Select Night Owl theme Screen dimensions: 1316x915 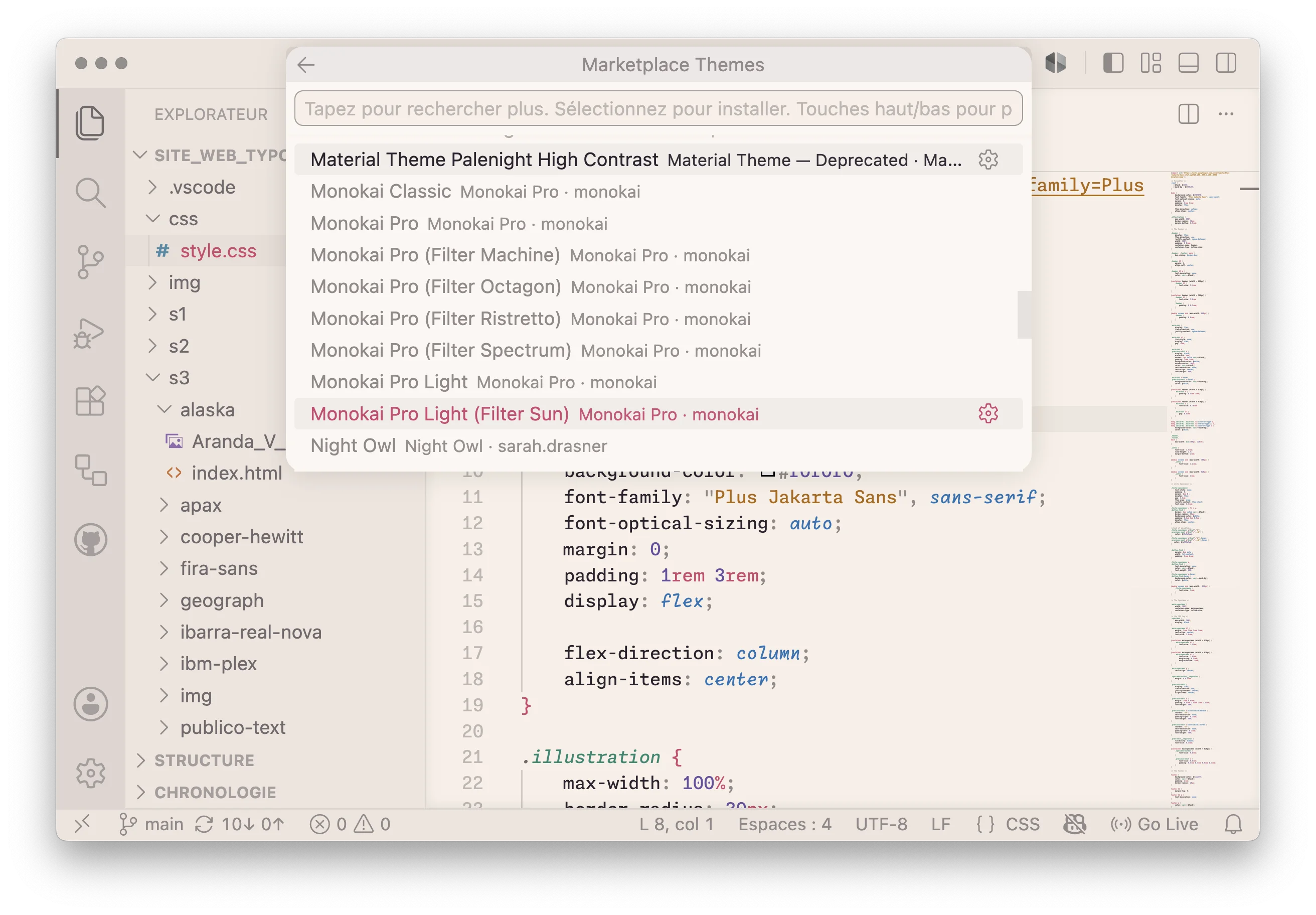pos(658,445)
